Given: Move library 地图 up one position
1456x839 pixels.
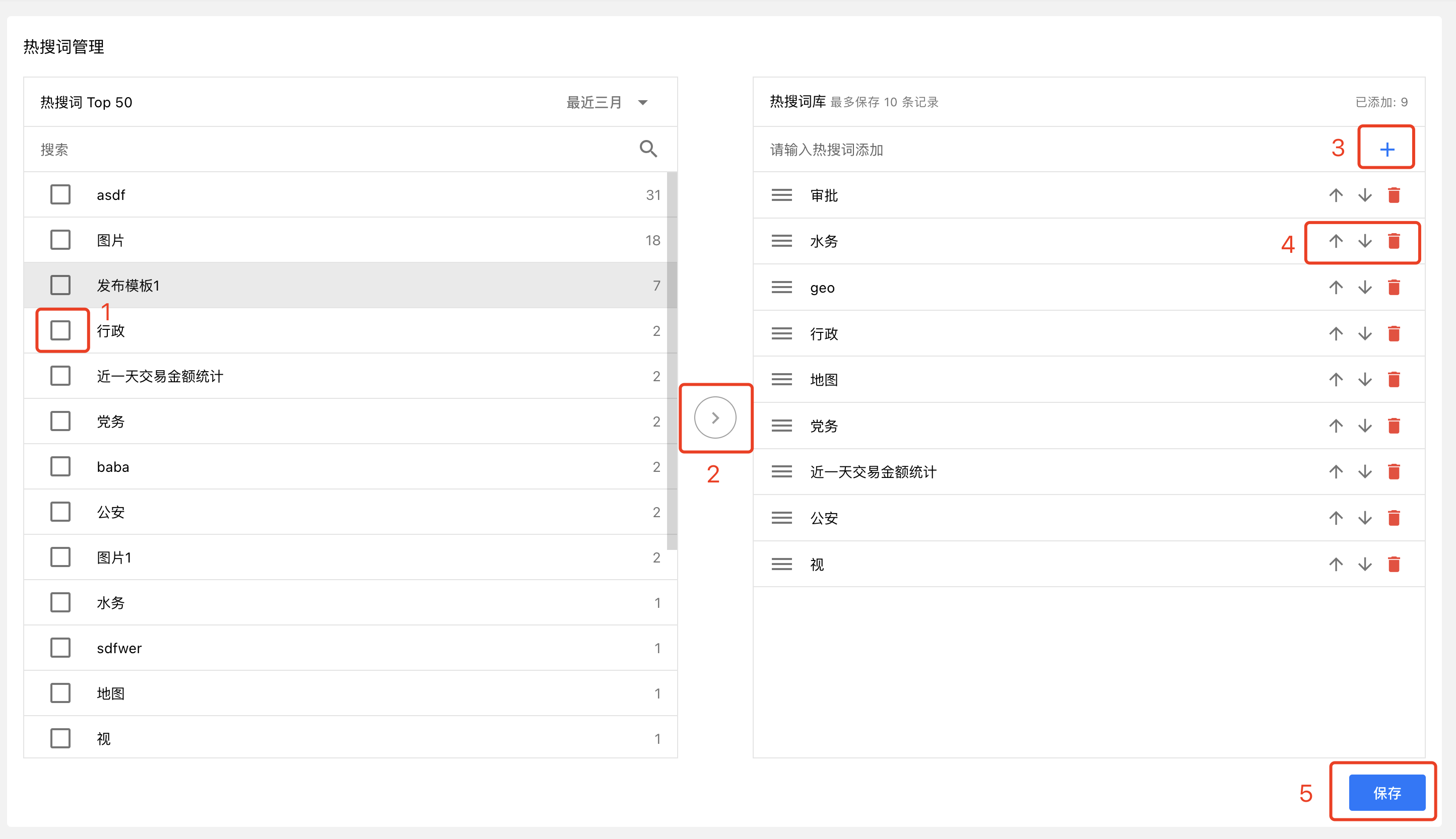Looking at the screenshot, I should [x=1336, y=379].
